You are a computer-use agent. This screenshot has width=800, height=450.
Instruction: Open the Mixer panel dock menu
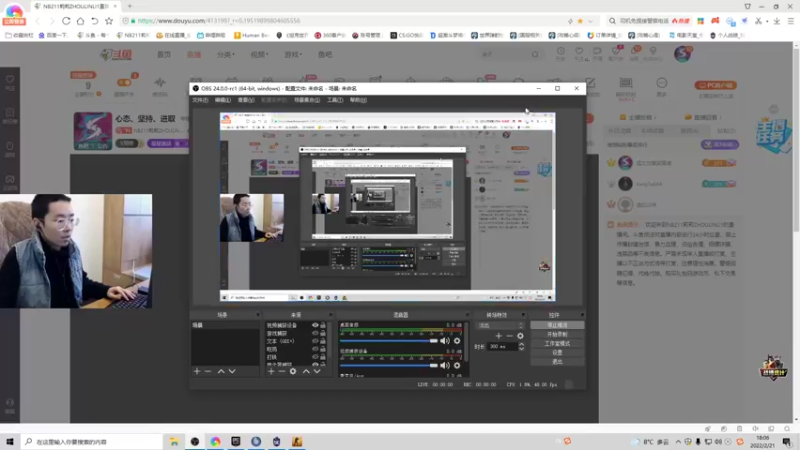tap(467, 315)
